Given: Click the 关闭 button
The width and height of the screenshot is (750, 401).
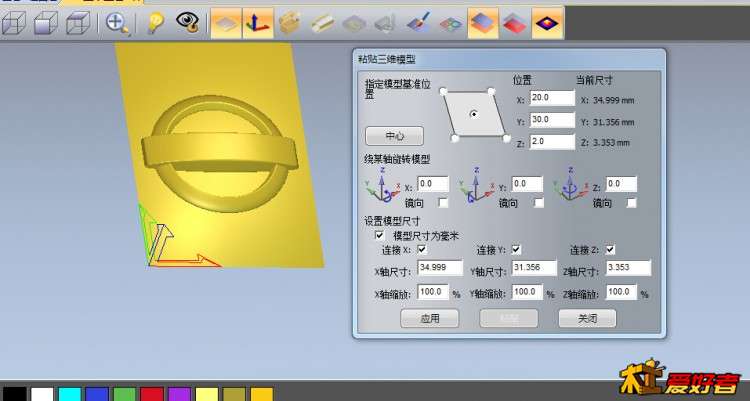Looking at the screenshot, I should 587,318.
